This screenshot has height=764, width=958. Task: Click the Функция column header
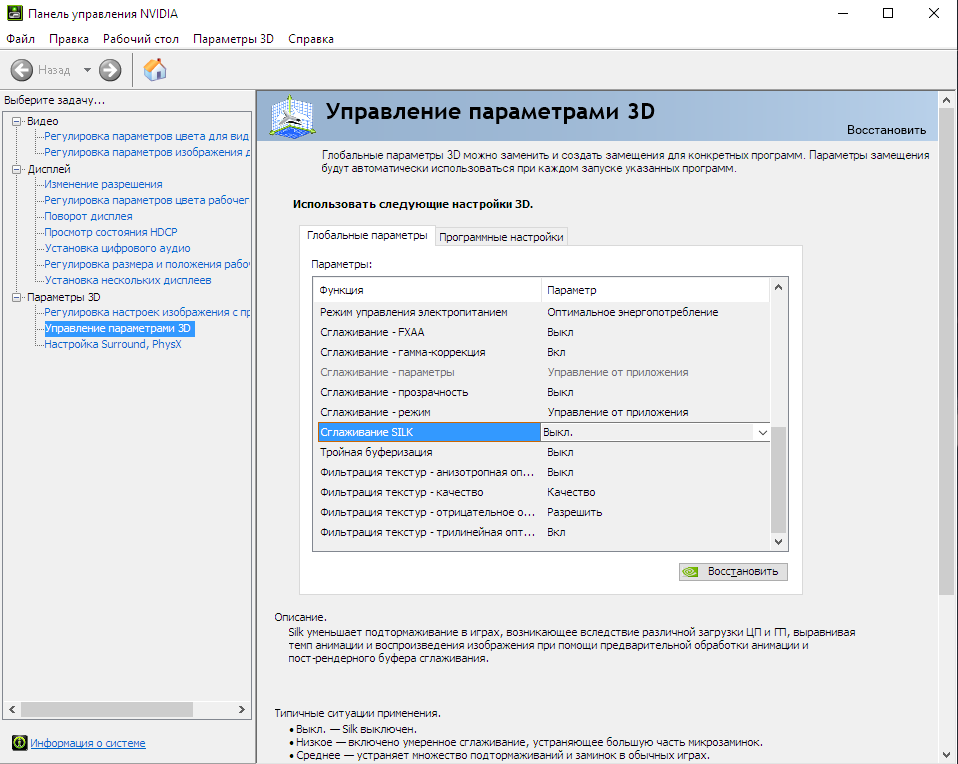tap(427, 290)
